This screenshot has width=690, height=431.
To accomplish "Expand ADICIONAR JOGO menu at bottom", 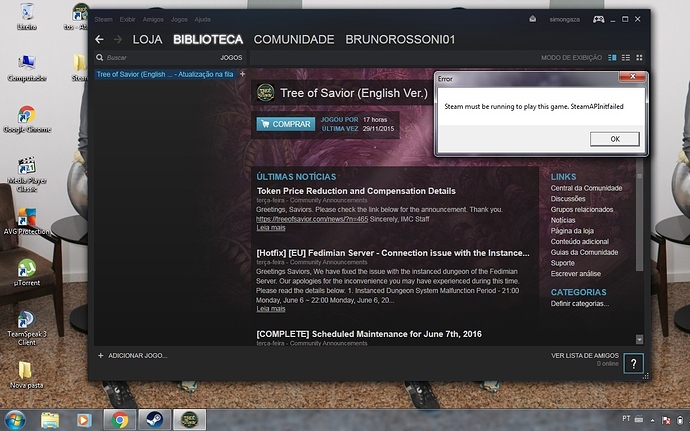I will (x=133, y=355).
